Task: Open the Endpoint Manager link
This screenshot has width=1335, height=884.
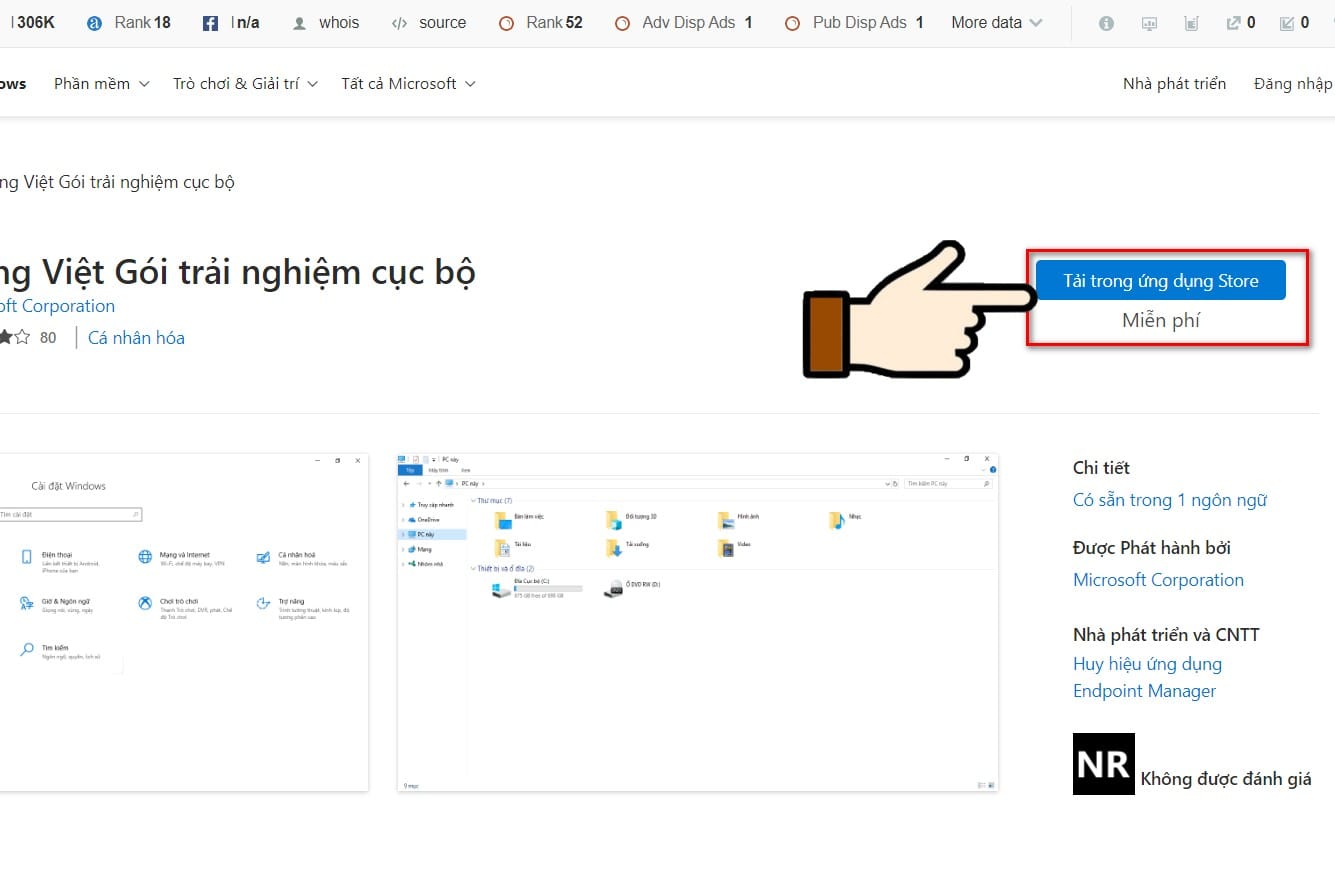Action: pos(1144,691)
